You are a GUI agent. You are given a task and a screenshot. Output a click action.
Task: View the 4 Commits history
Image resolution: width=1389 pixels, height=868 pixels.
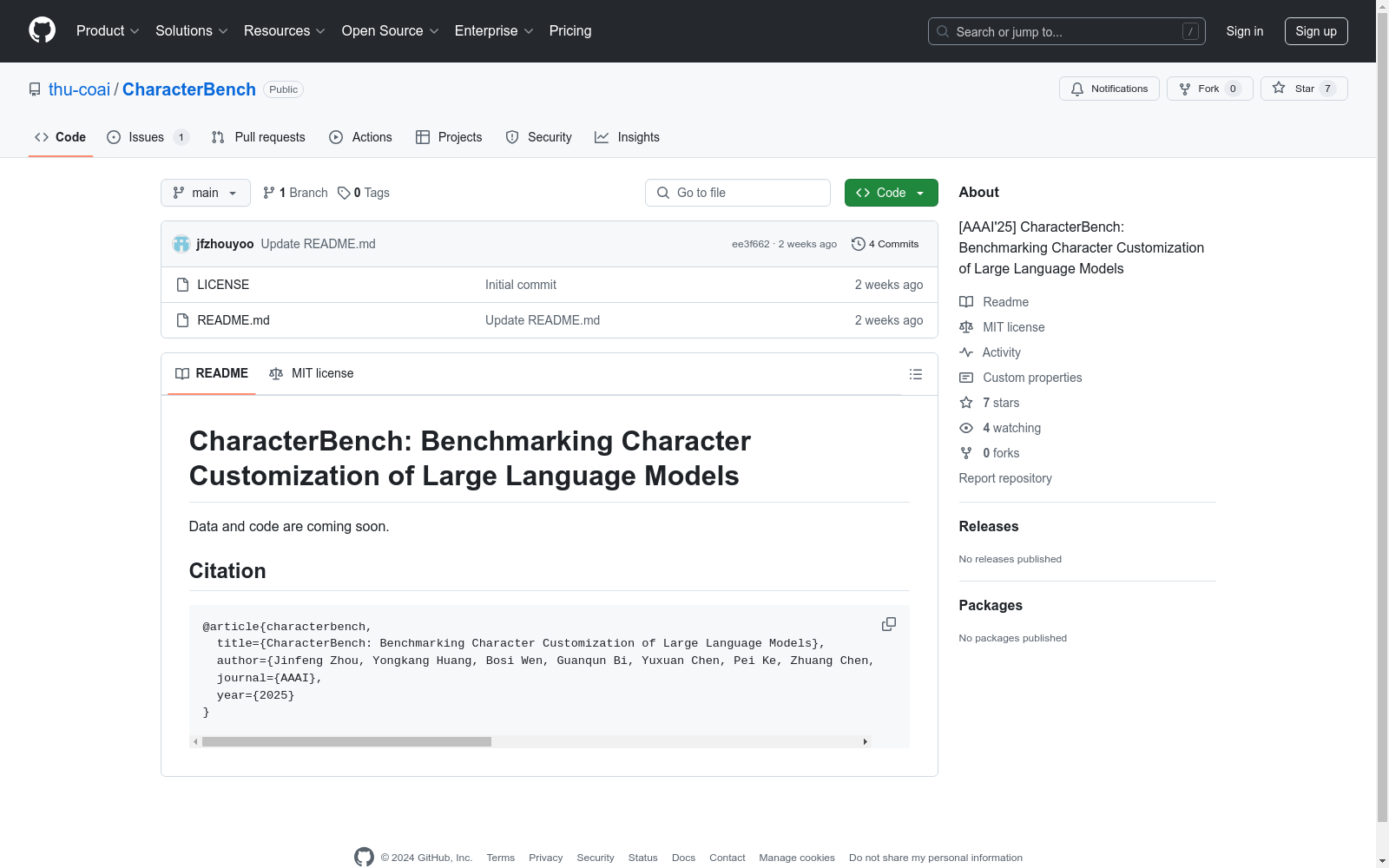(885, 244)
